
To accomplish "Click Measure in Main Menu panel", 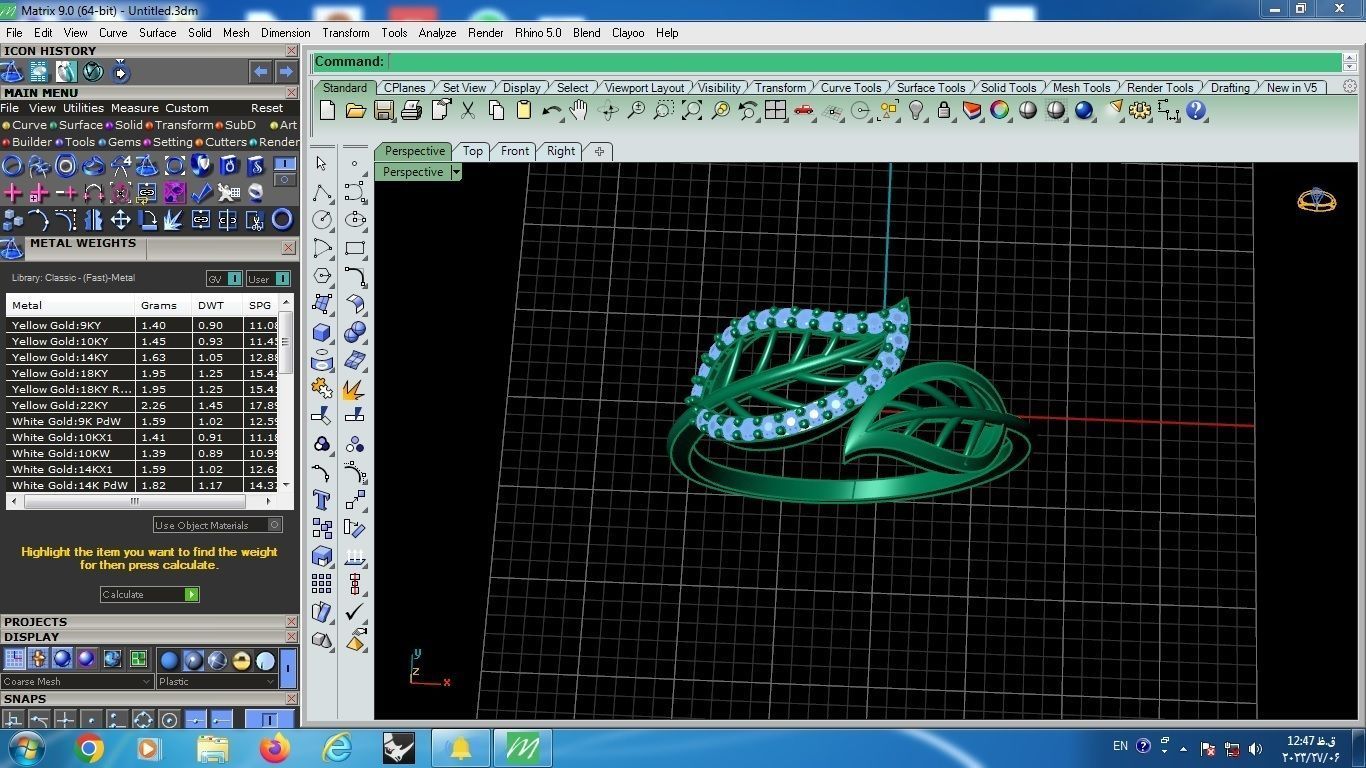I will 135,108.
